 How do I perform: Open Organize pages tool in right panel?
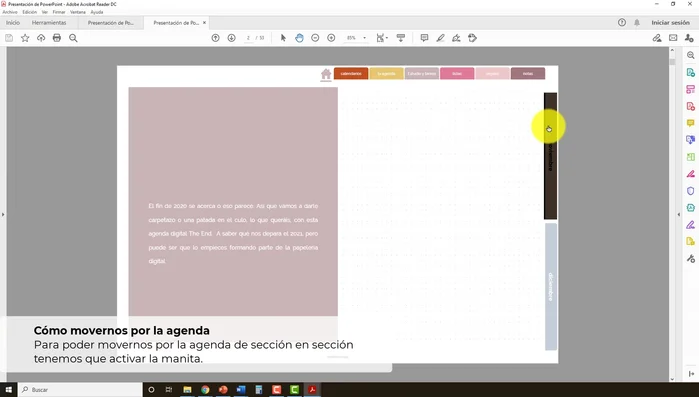(691, 157)
